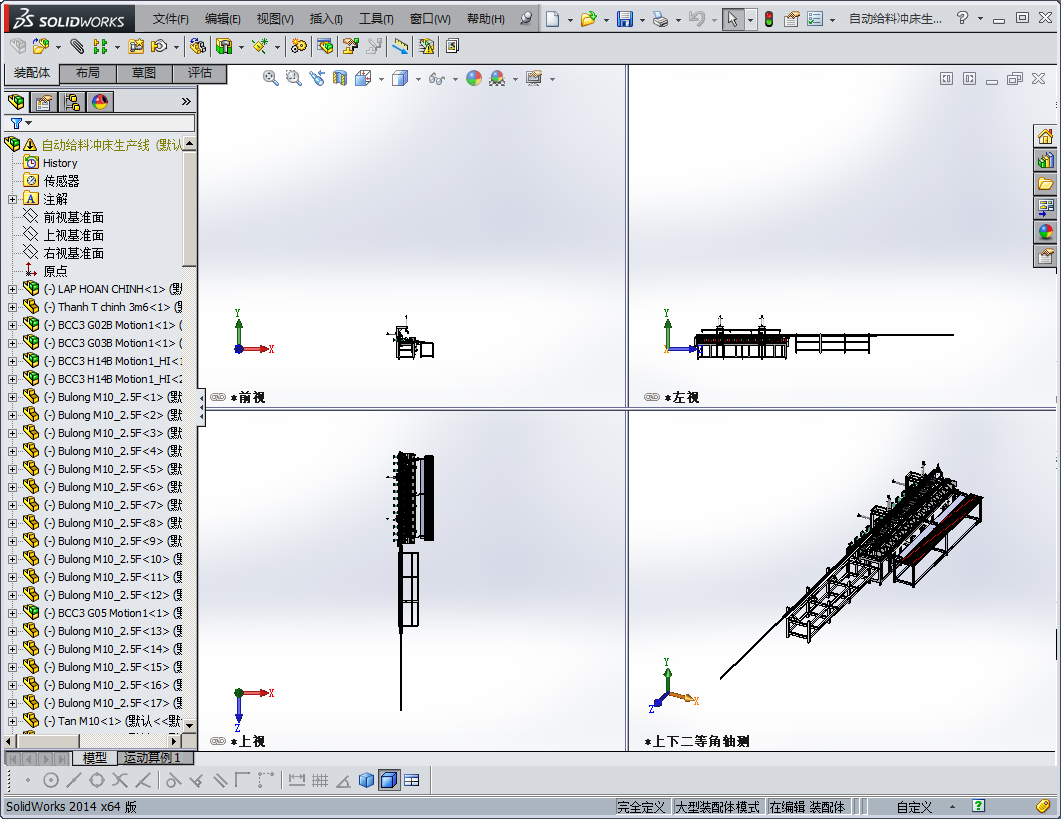Image resolution: width=1061 pixels, height=819 pixels.
Task: Select the 前视基准面 plane in tree
Action: [x=74, y=217]
